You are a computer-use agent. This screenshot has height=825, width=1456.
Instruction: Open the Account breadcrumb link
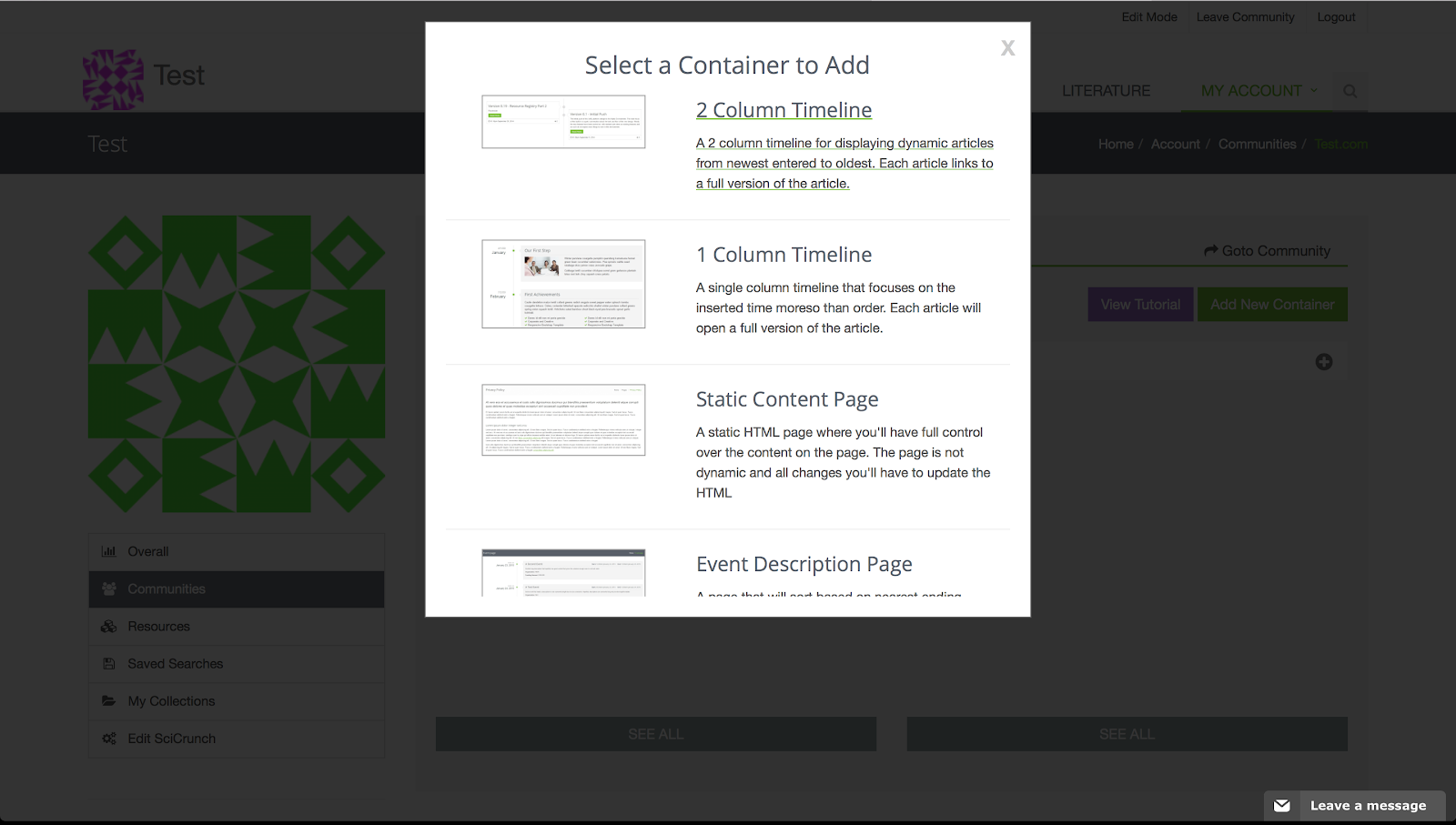coord(1176,144)
